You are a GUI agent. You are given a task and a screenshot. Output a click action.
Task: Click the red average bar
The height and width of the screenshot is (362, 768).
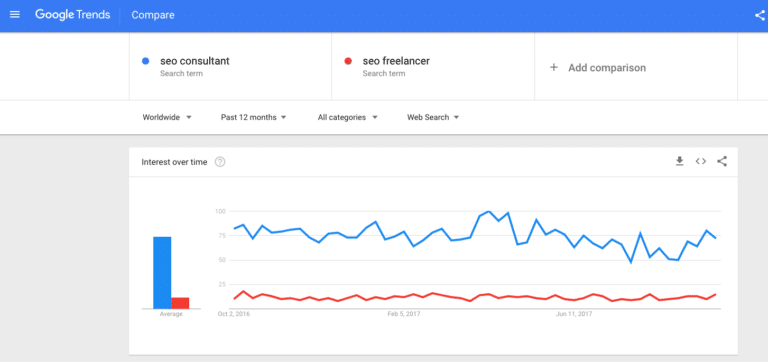point(180,303)
